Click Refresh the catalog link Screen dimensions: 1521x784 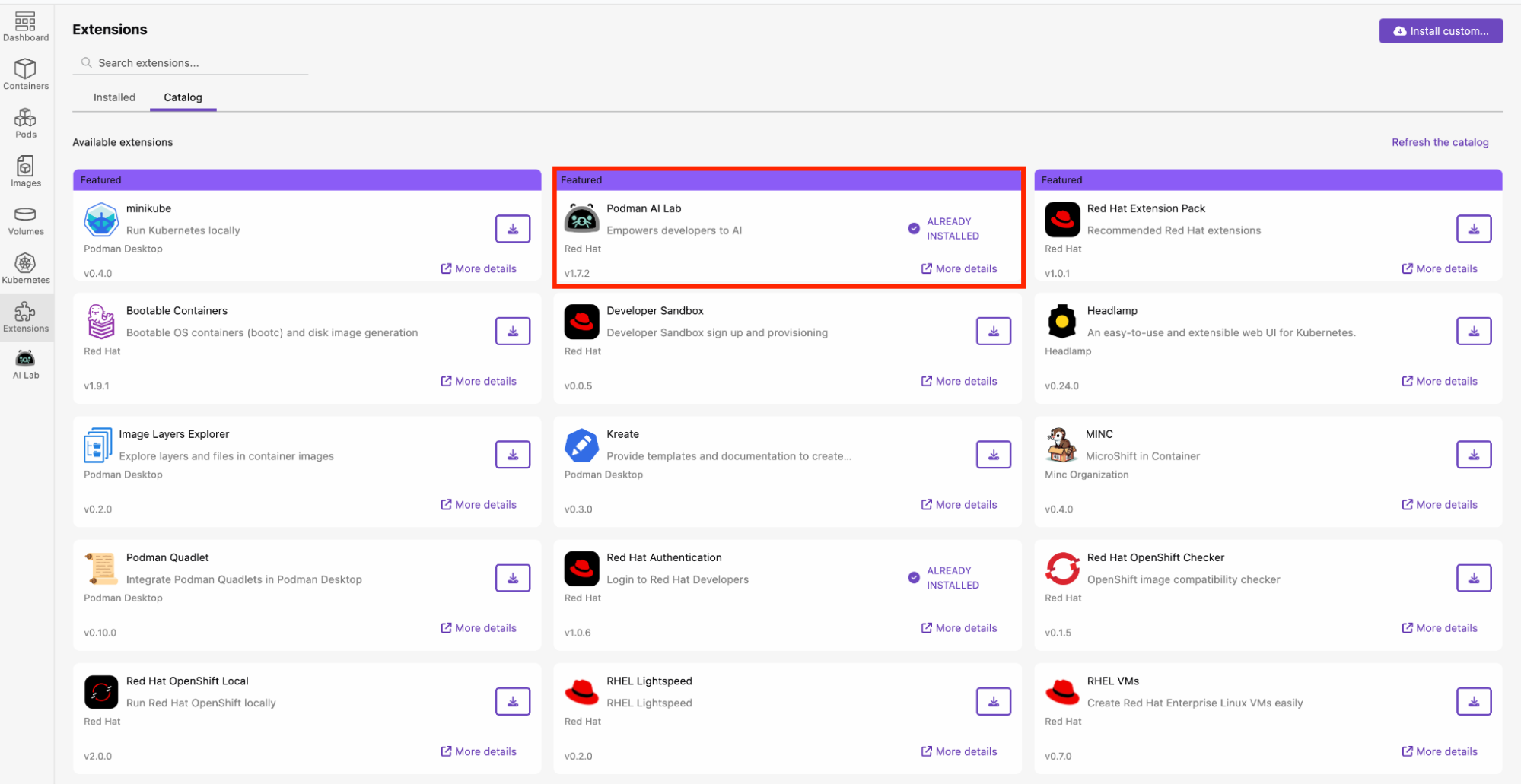1440,142
